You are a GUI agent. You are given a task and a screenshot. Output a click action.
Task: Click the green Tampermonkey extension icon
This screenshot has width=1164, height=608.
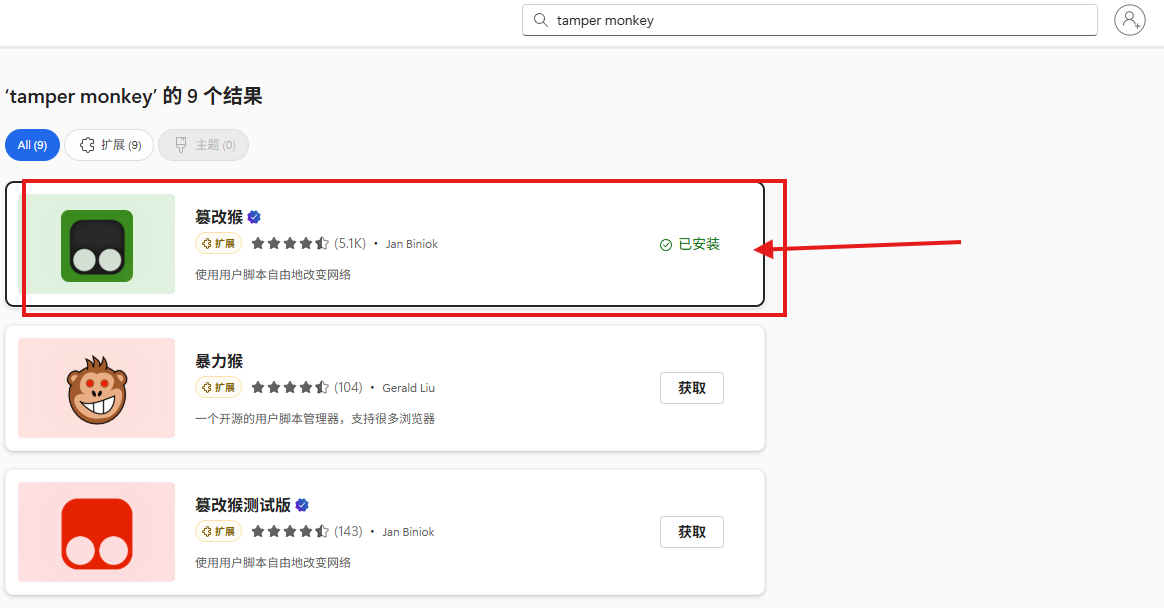[97, 246]
